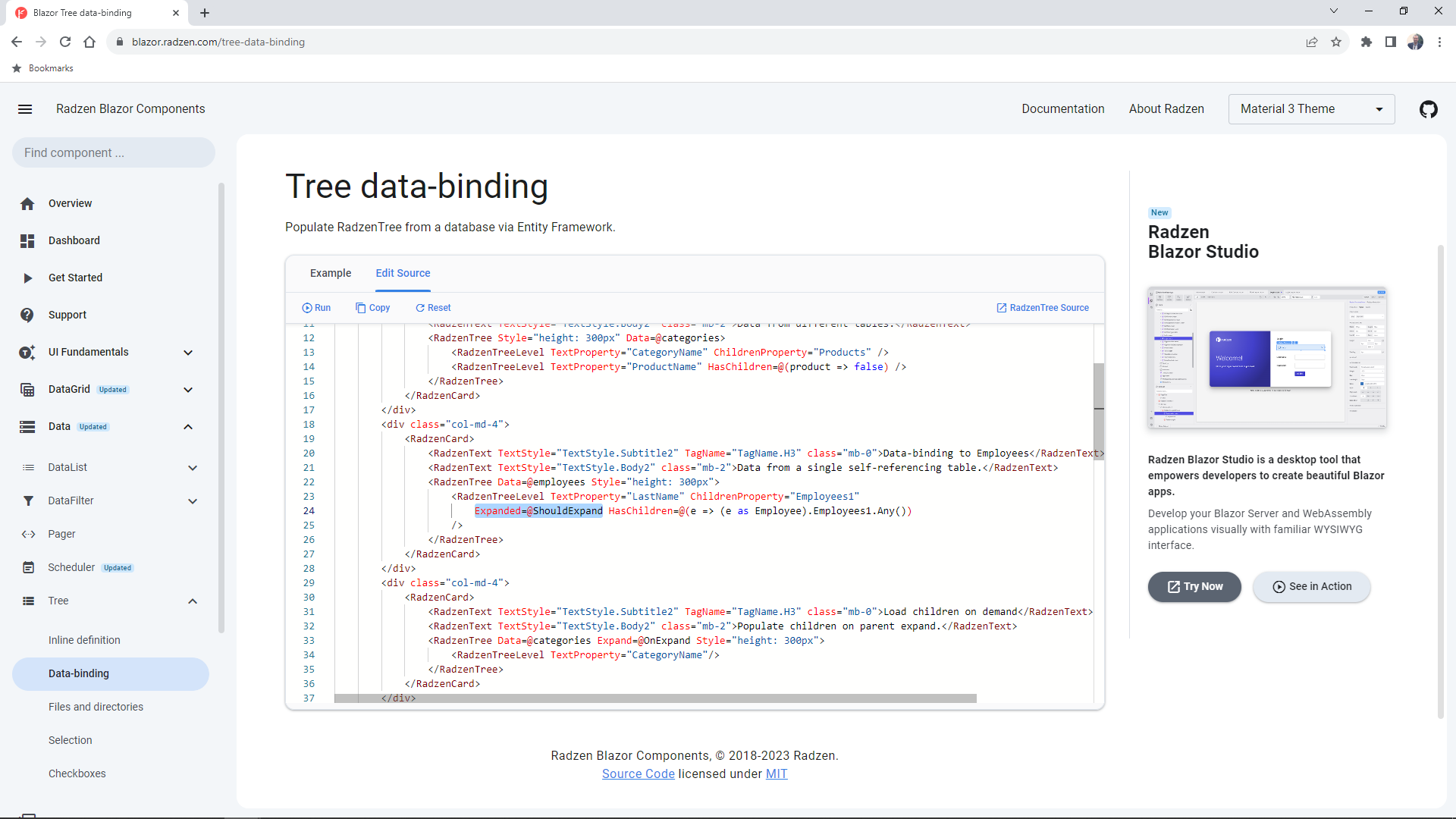Open the About Radzen link

[x=1166, y=109]
